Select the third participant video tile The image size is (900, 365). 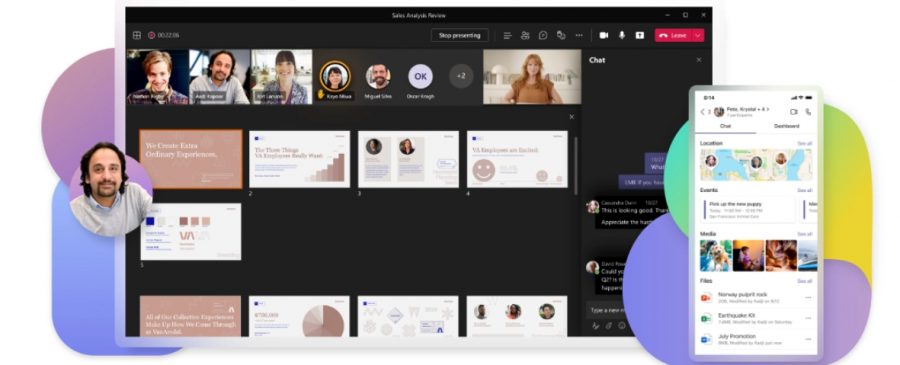pos(281,76)
